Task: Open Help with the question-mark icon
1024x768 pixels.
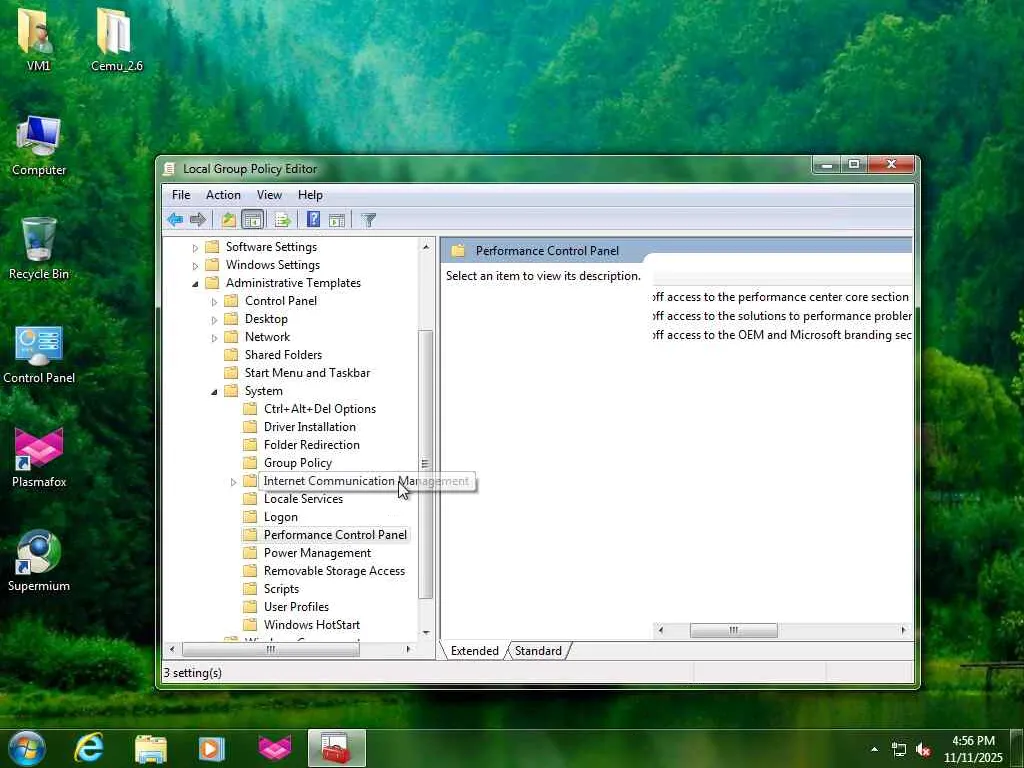Action: [x=313, y=219]
